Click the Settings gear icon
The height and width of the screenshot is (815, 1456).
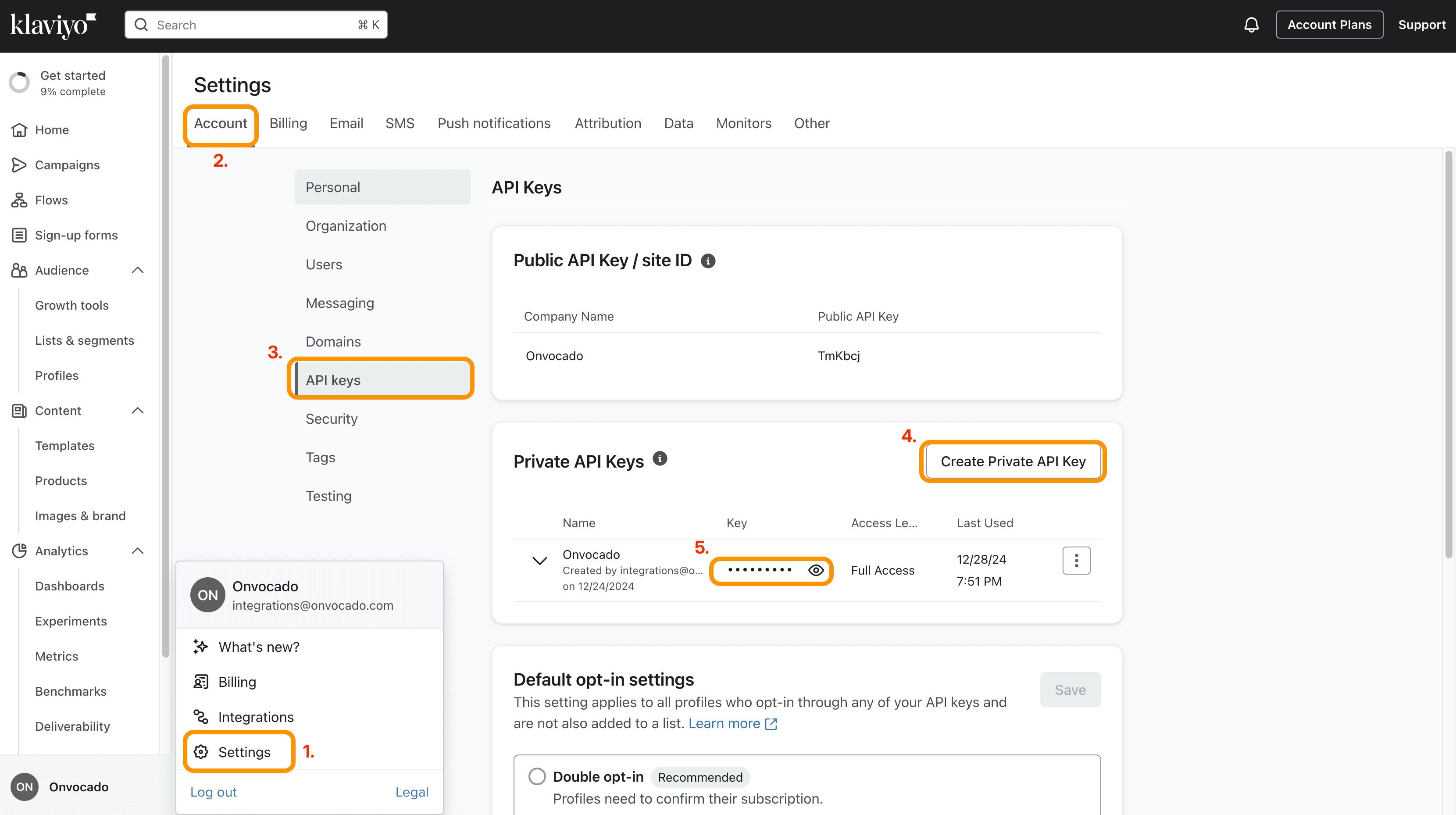click(x=201, y=752)
